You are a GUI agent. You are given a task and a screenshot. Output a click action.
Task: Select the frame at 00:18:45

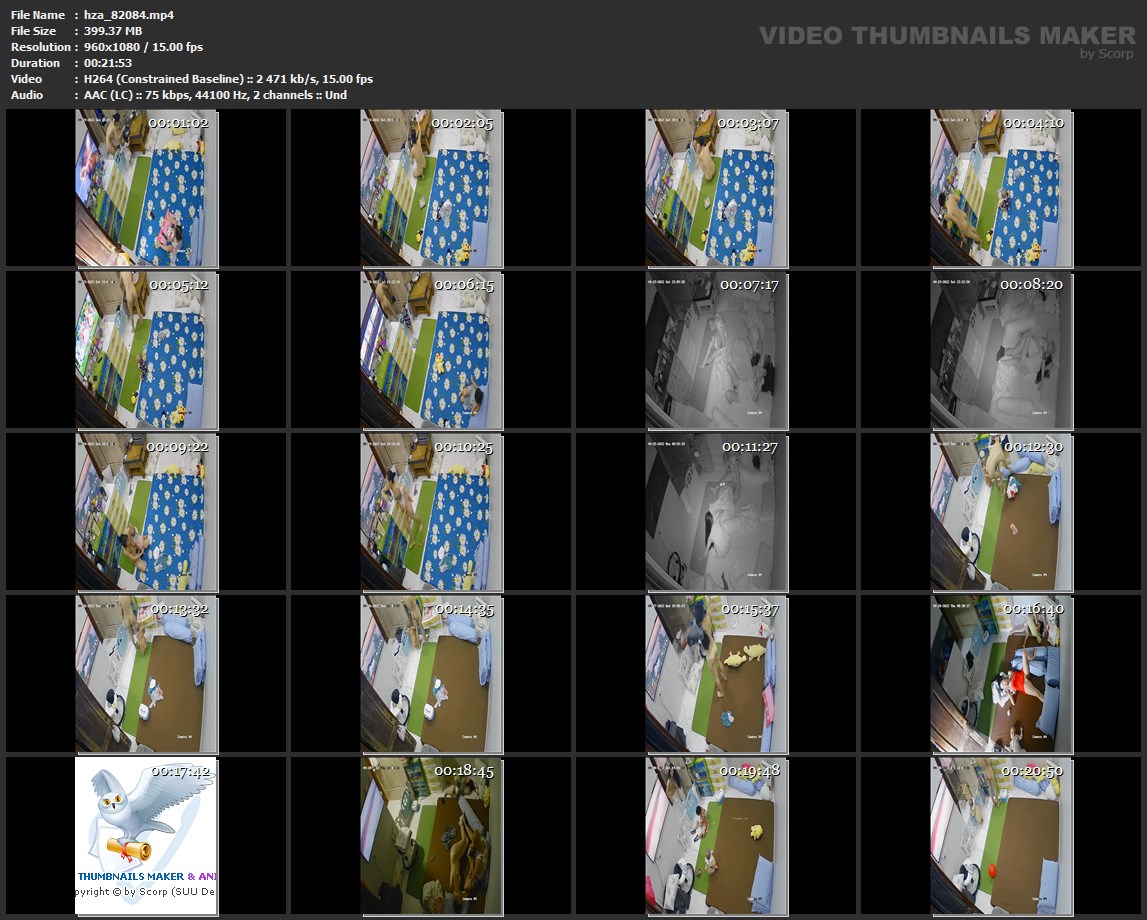point(431,836)
